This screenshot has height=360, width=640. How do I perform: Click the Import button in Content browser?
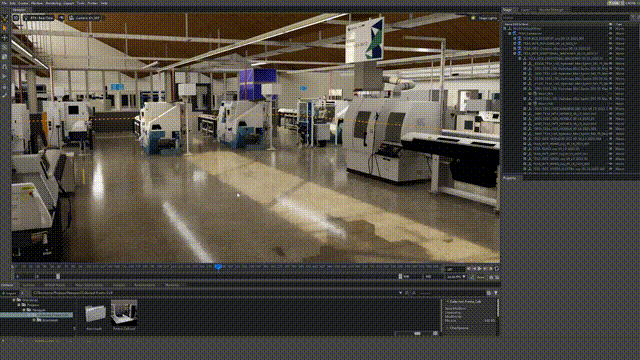9,293
